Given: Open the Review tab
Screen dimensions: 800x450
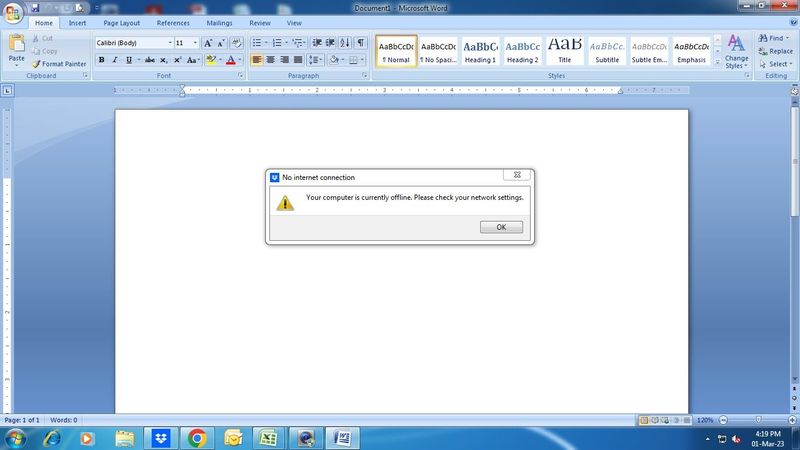Looking at the screenshot, I should tap(260, 23).
